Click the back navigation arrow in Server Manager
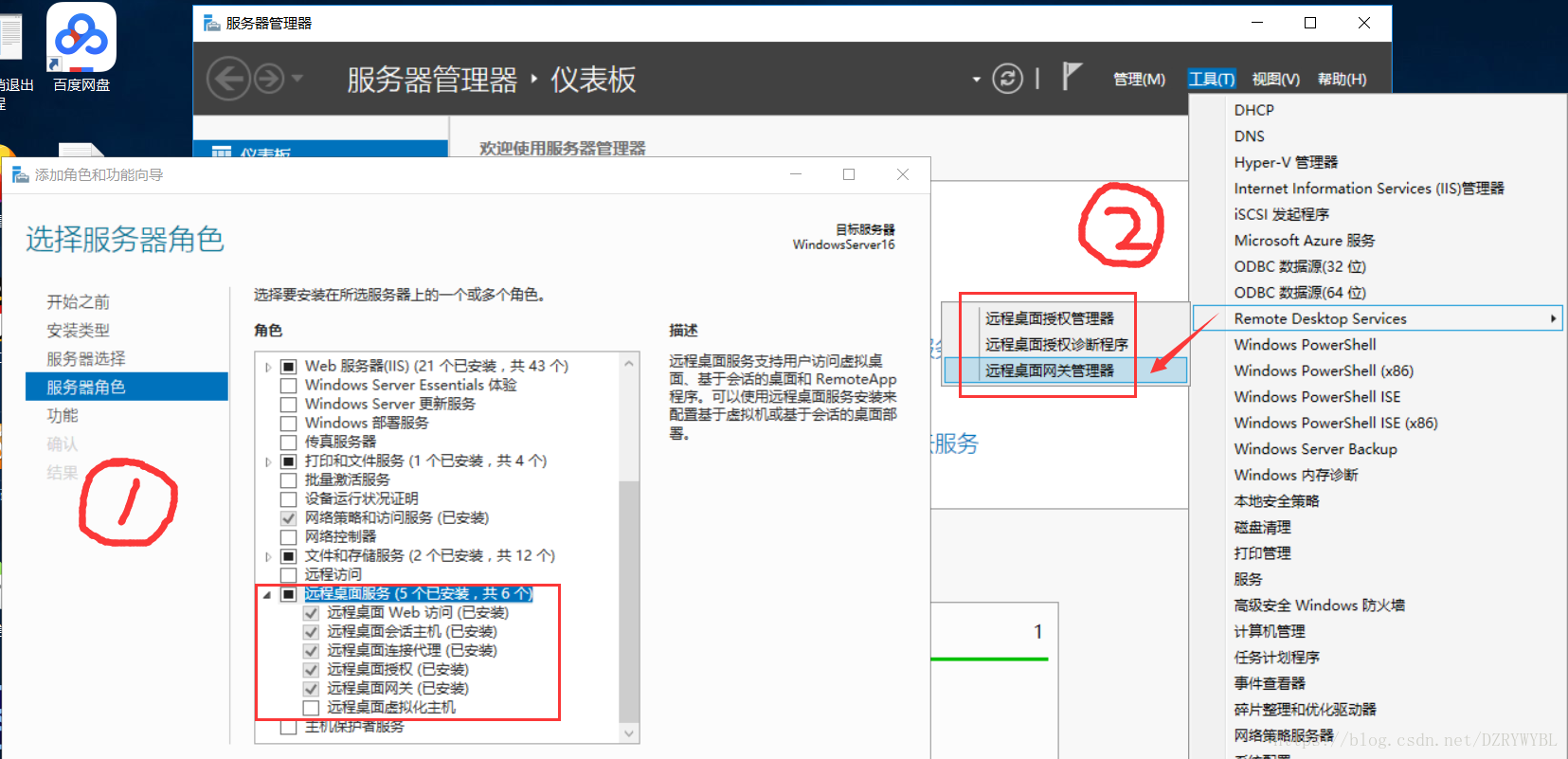The image size is (1568, 759). tap(228, 79)
